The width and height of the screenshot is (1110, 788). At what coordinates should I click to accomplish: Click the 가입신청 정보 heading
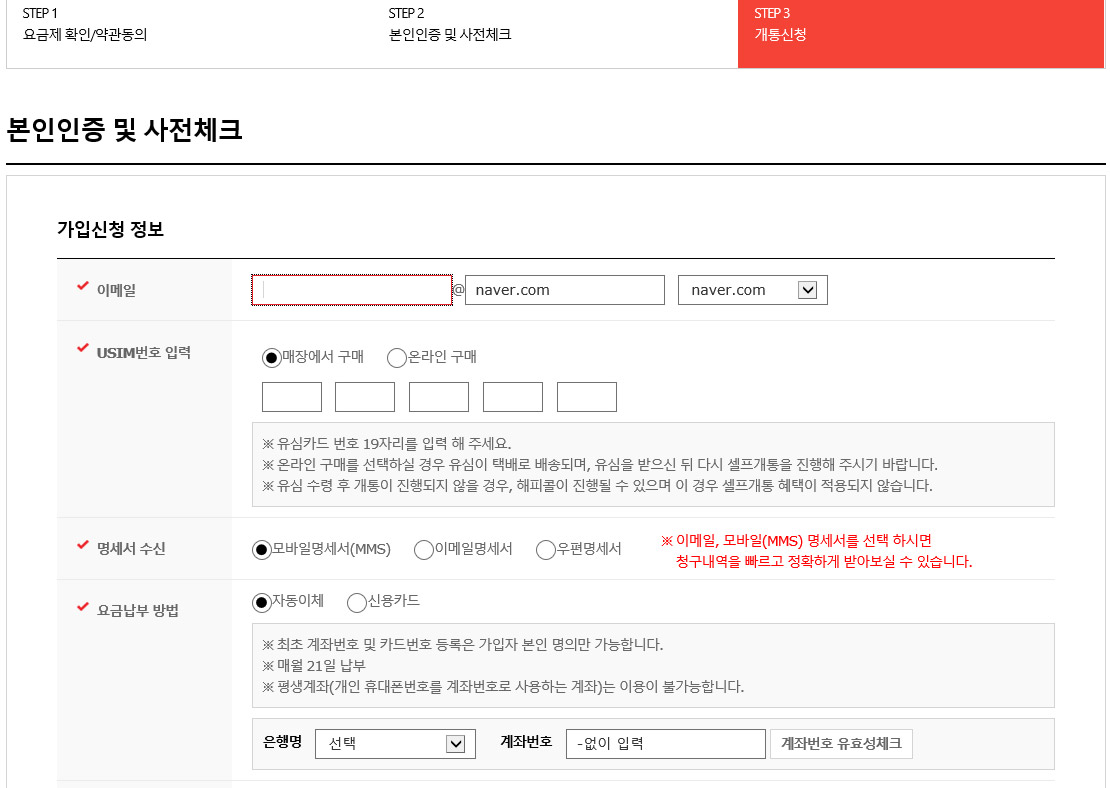110,229
